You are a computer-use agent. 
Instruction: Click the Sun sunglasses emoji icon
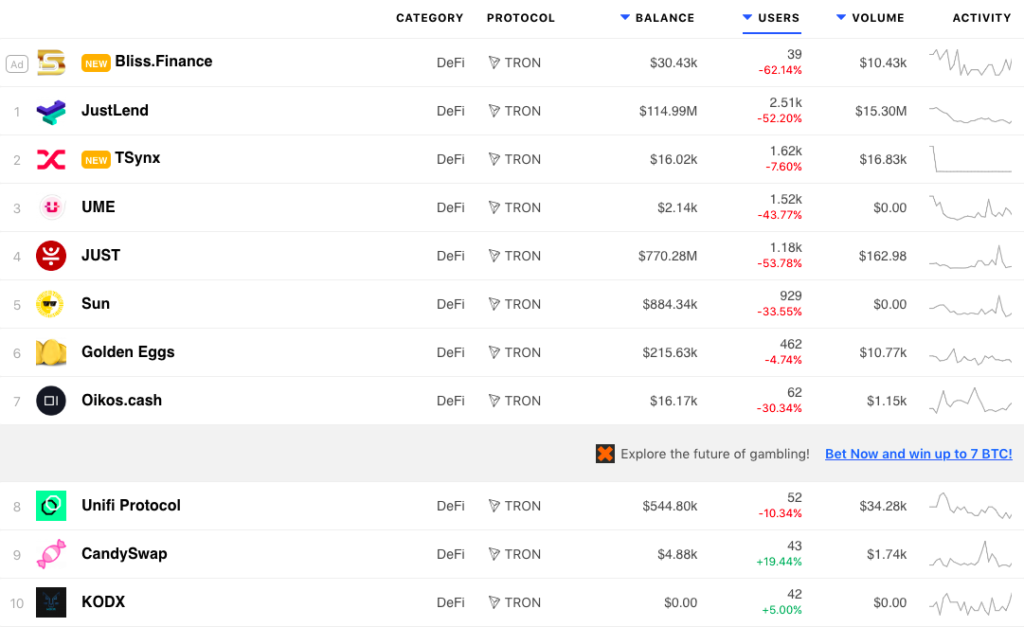[x=51, y=304]
